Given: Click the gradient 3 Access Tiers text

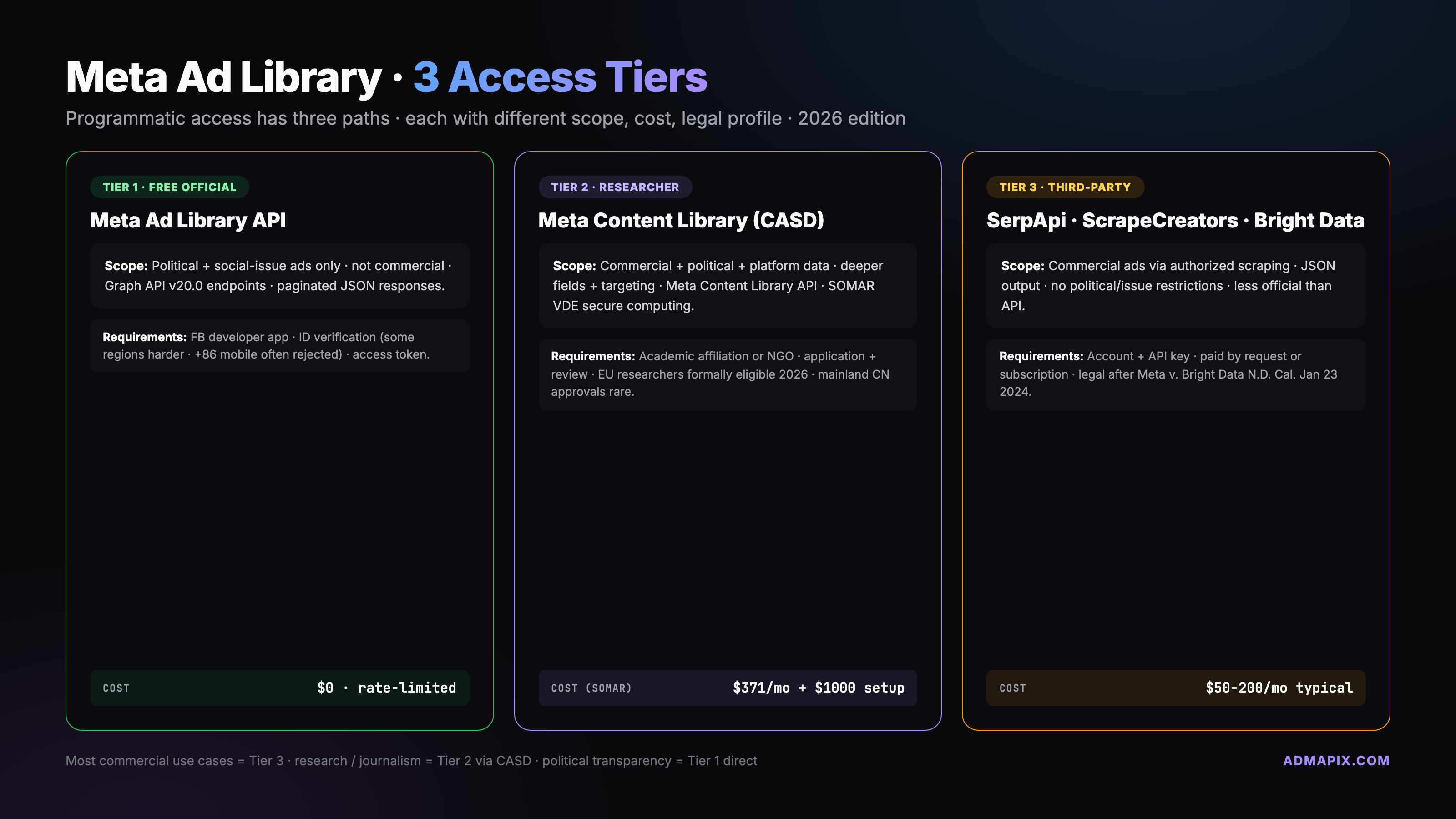Looking at the screenshot, I should coord(560,77).
